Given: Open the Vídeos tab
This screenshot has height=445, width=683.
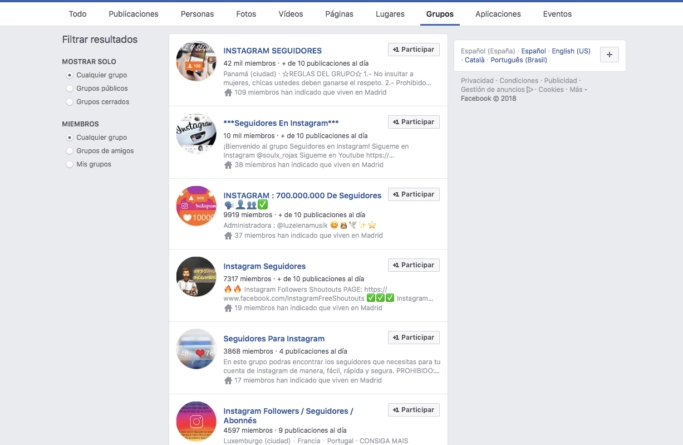Looking at the screenshot, I should [x=291, y=14].
